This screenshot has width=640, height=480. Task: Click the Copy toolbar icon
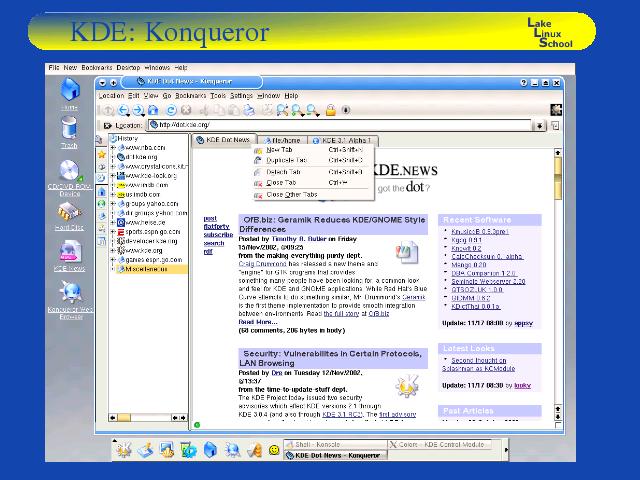[220, 110]
